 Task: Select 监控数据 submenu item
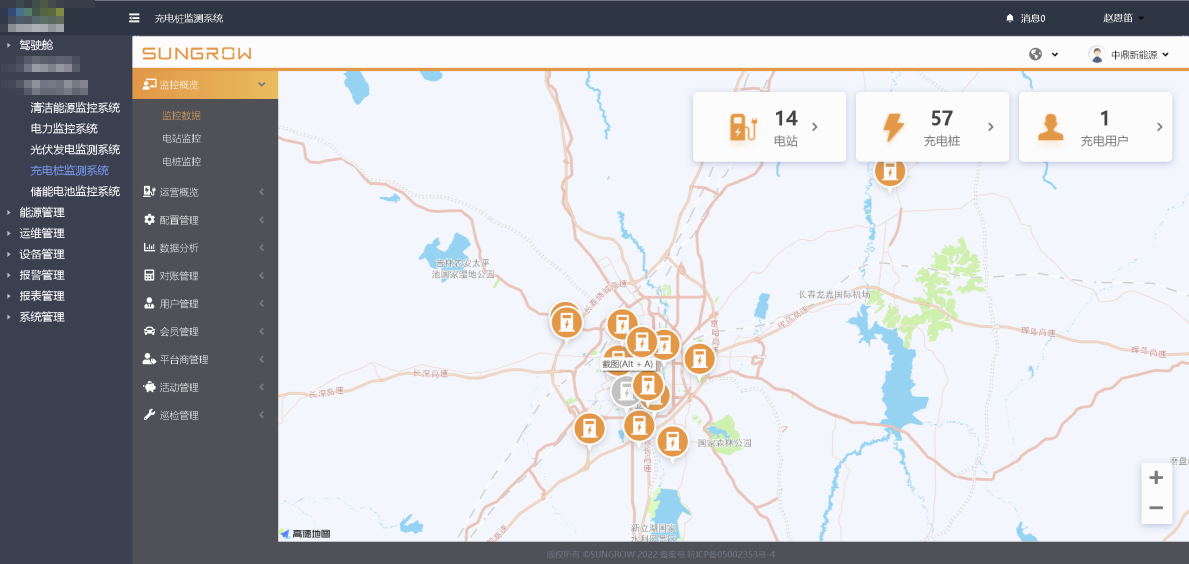(181, 116)
